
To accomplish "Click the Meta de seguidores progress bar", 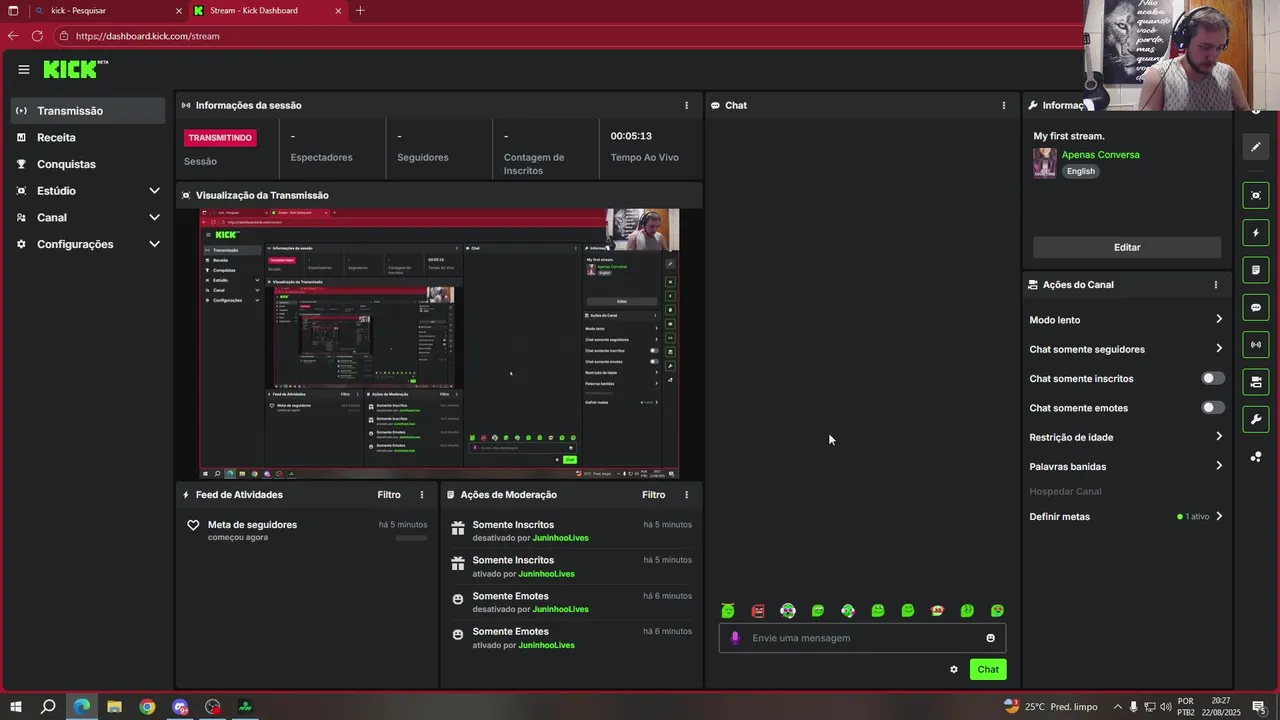I will pyautogui.click(x=411, y=538).
